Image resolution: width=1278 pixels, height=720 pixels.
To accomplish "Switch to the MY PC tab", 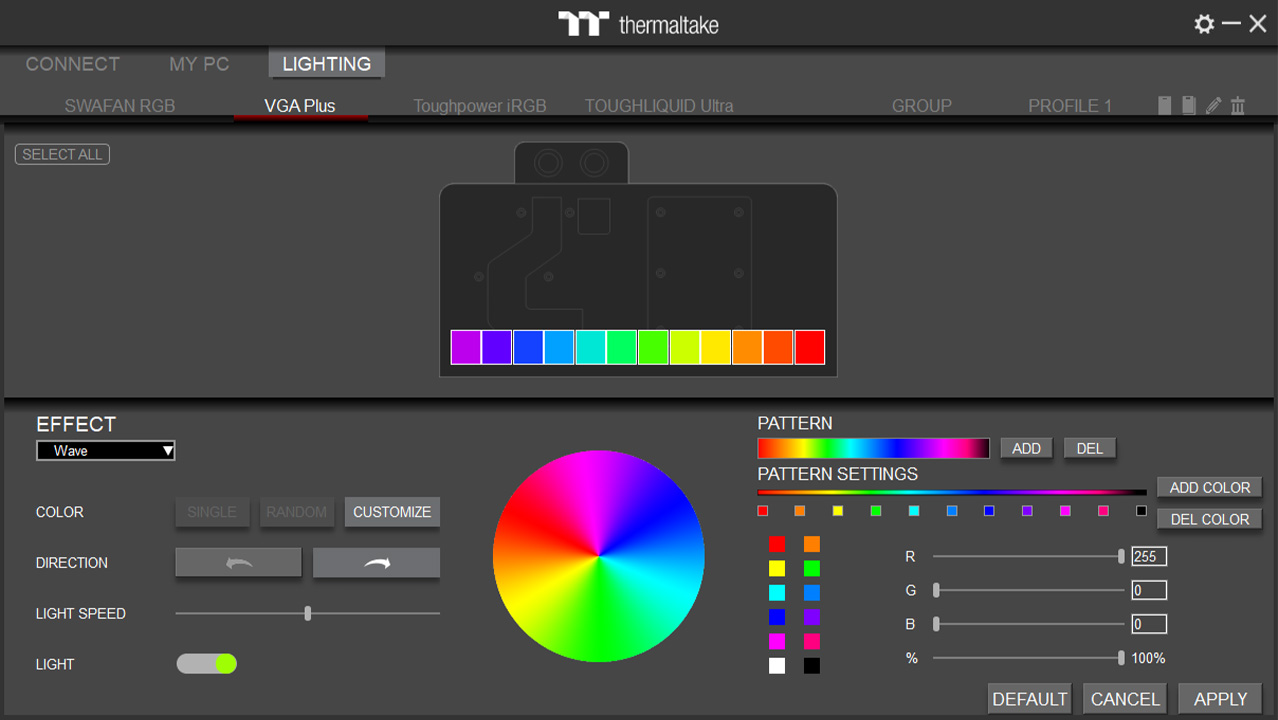I will pyautogui.click(x=199, y=64).
